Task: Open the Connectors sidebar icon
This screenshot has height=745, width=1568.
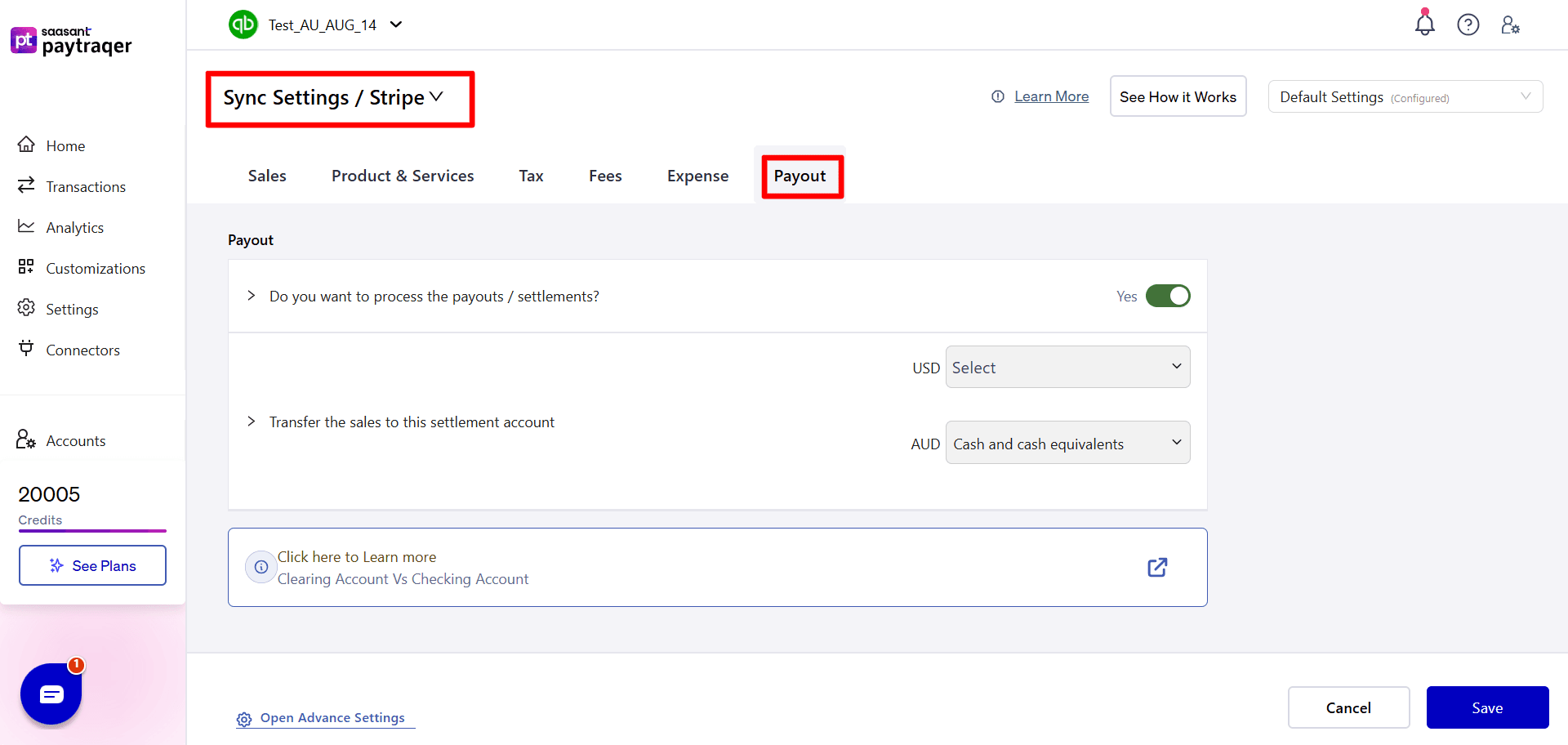Action: coord(27,349)
